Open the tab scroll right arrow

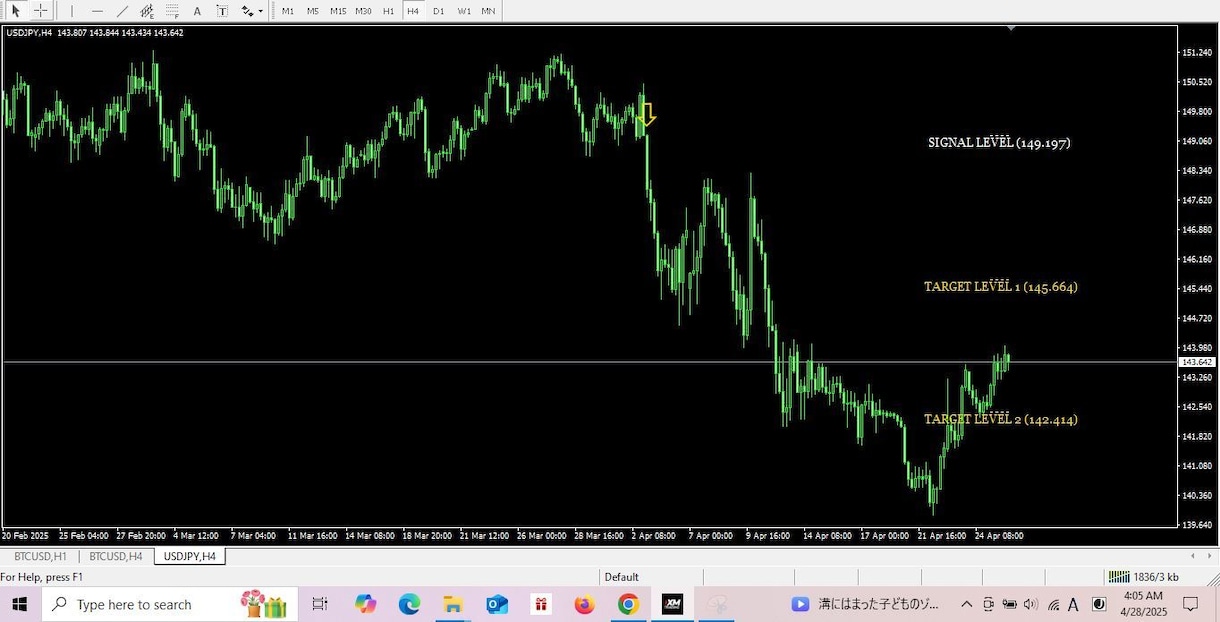click(1208, 556)
